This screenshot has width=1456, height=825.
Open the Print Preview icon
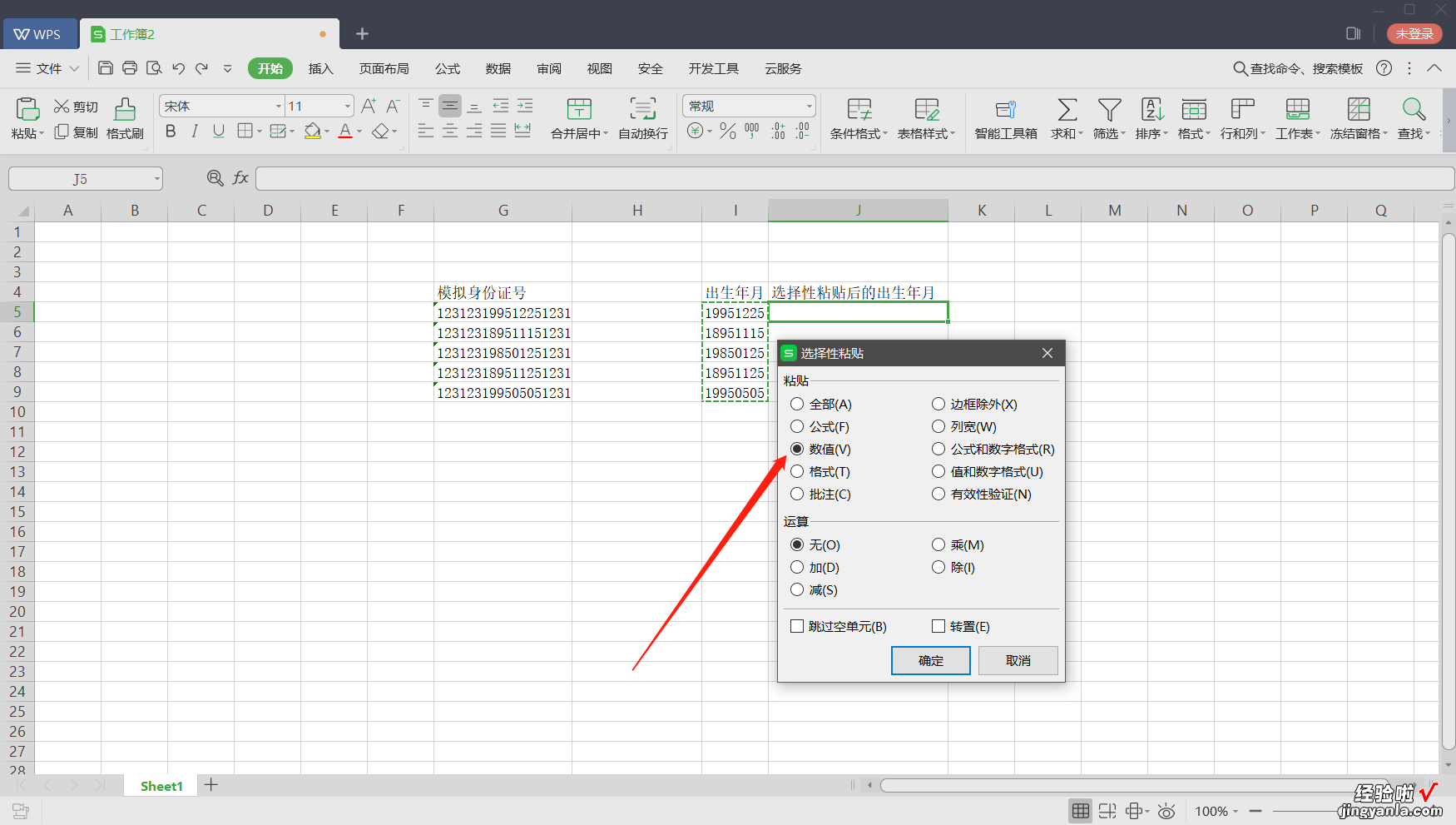pyautogui.click(x=154, y=68)
